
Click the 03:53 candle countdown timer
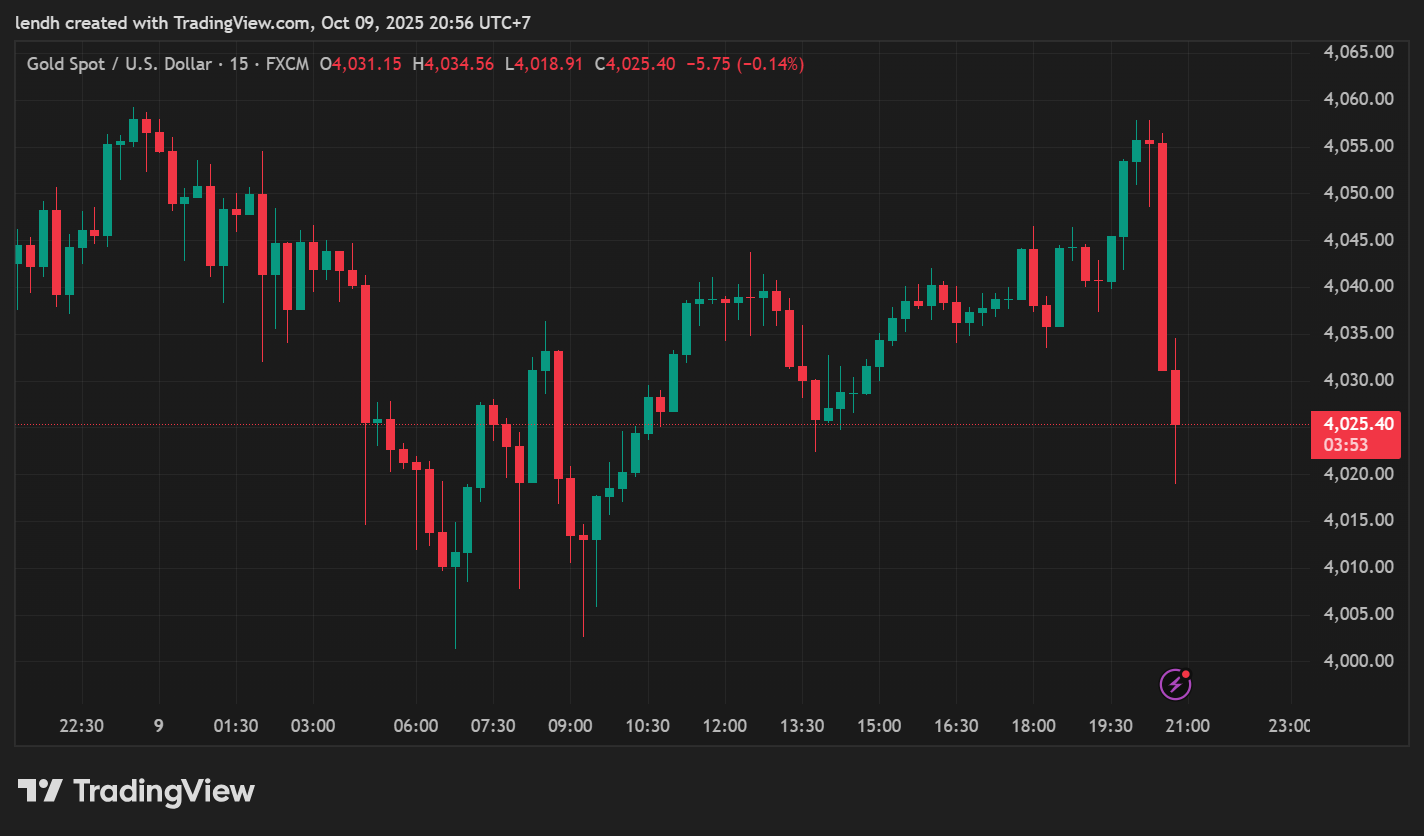1345,445
